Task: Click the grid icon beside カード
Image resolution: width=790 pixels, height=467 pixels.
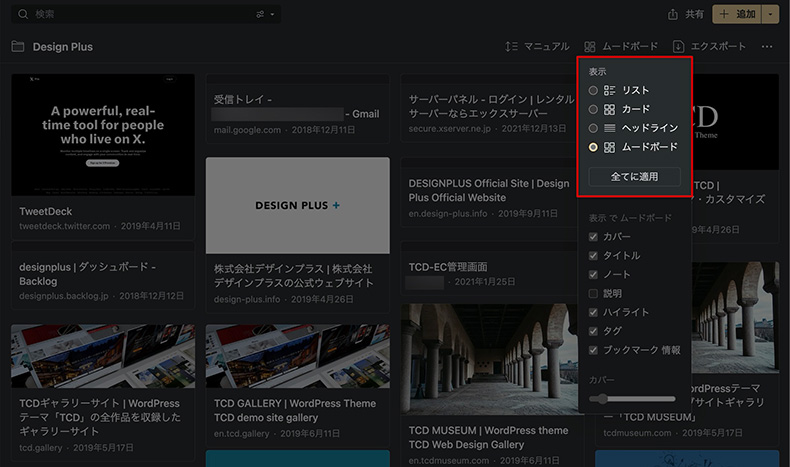Action: coord(610,109)
